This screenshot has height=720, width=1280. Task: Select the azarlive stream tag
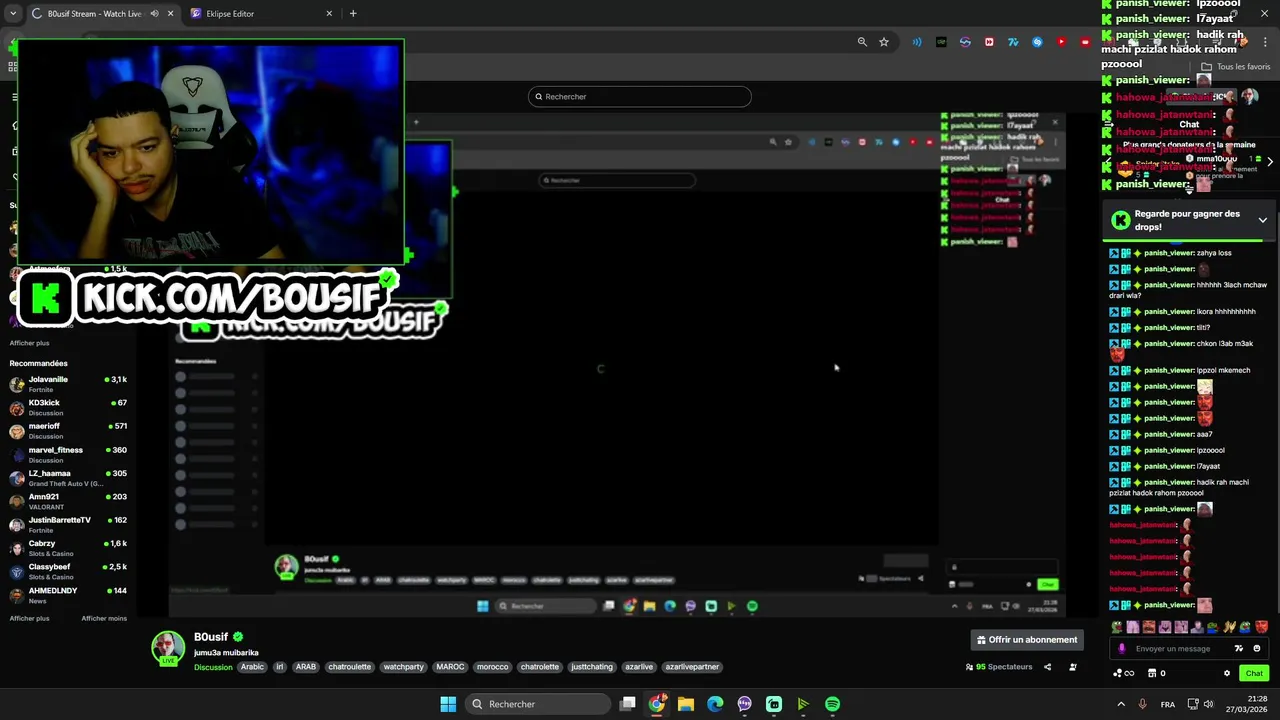pyautogui.click(x=639, y=667)
